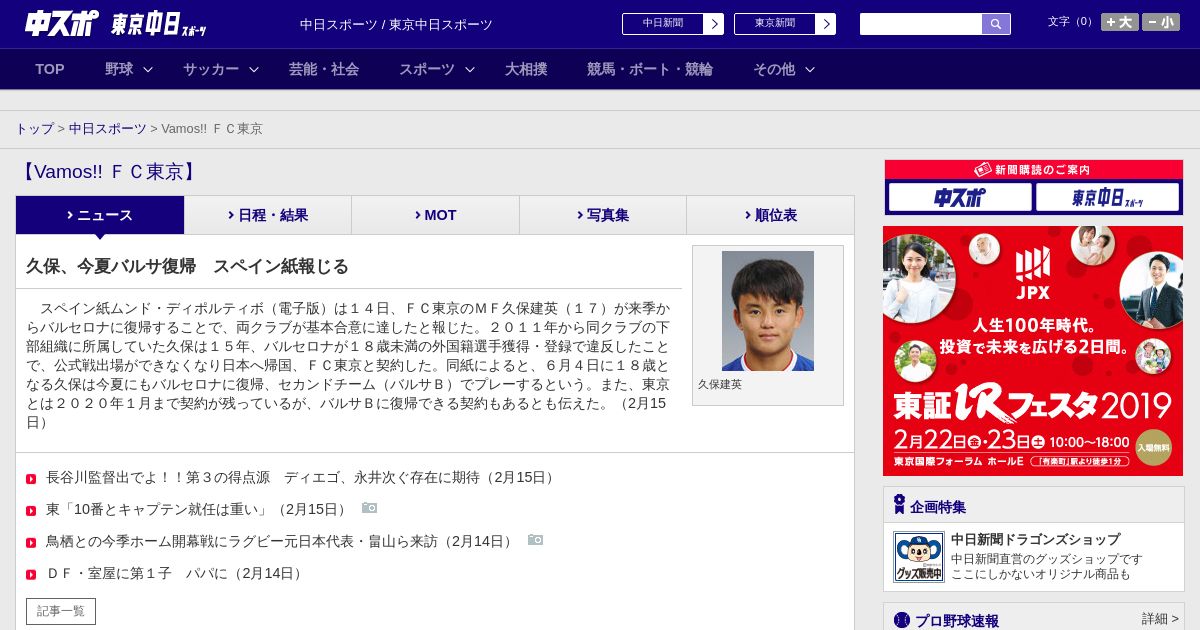
Task: Click camera icon beside 鳥栖 article
Action: (x=535, y=540)
